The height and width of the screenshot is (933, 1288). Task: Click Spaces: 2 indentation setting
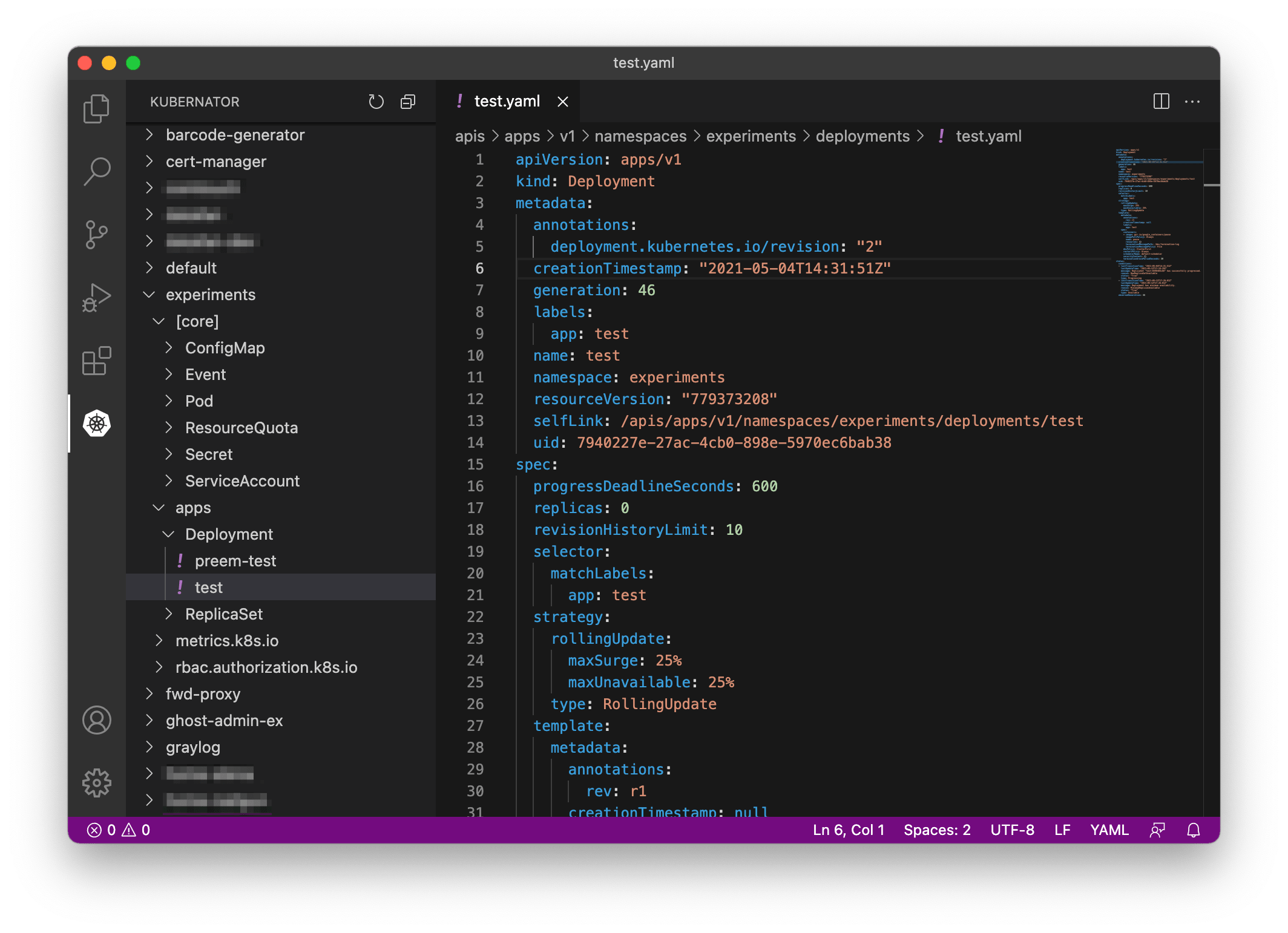936,830
